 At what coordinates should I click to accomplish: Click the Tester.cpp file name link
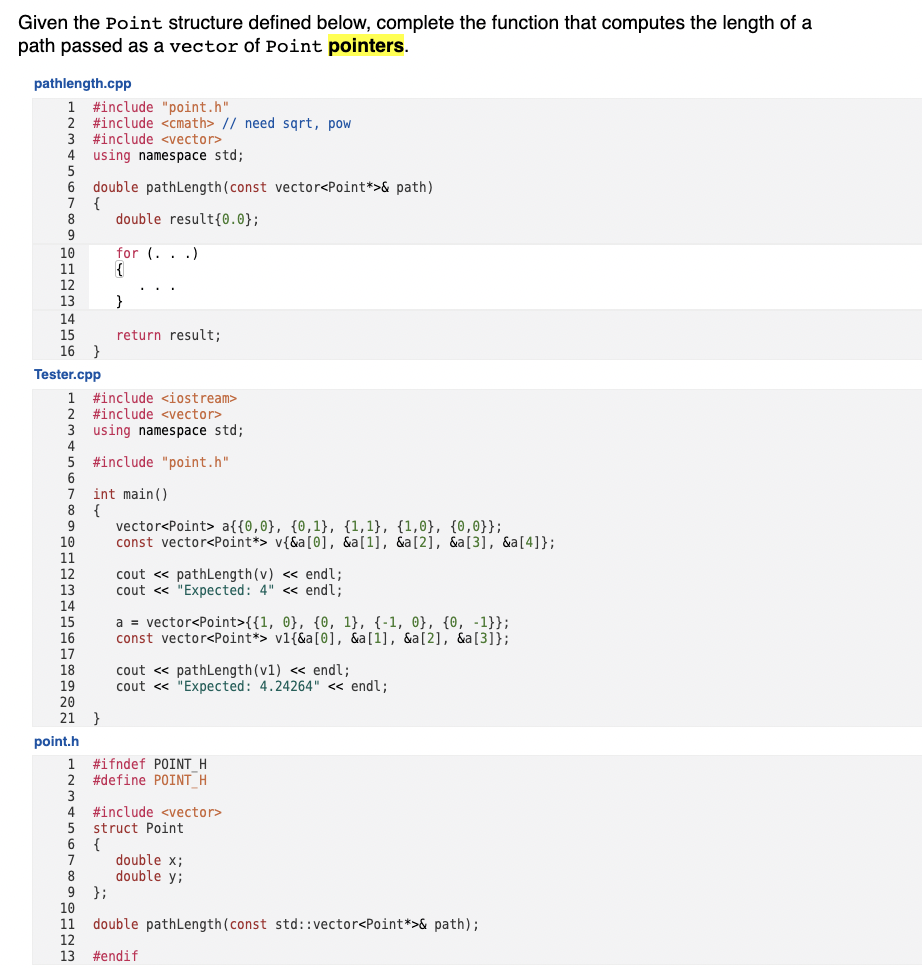click(x=67, y=374)
